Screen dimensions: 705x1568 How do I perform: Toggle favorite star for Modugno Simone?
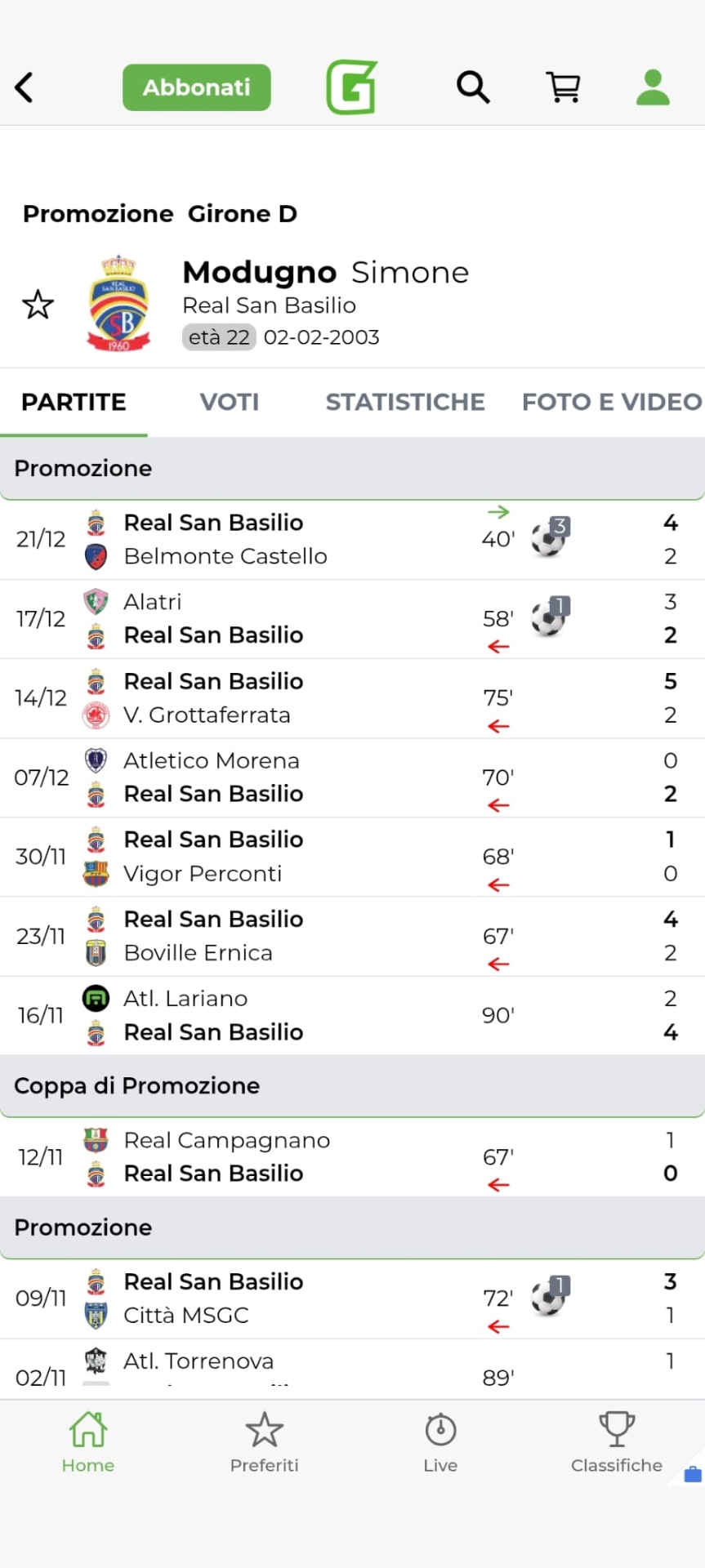pos(38,305)
